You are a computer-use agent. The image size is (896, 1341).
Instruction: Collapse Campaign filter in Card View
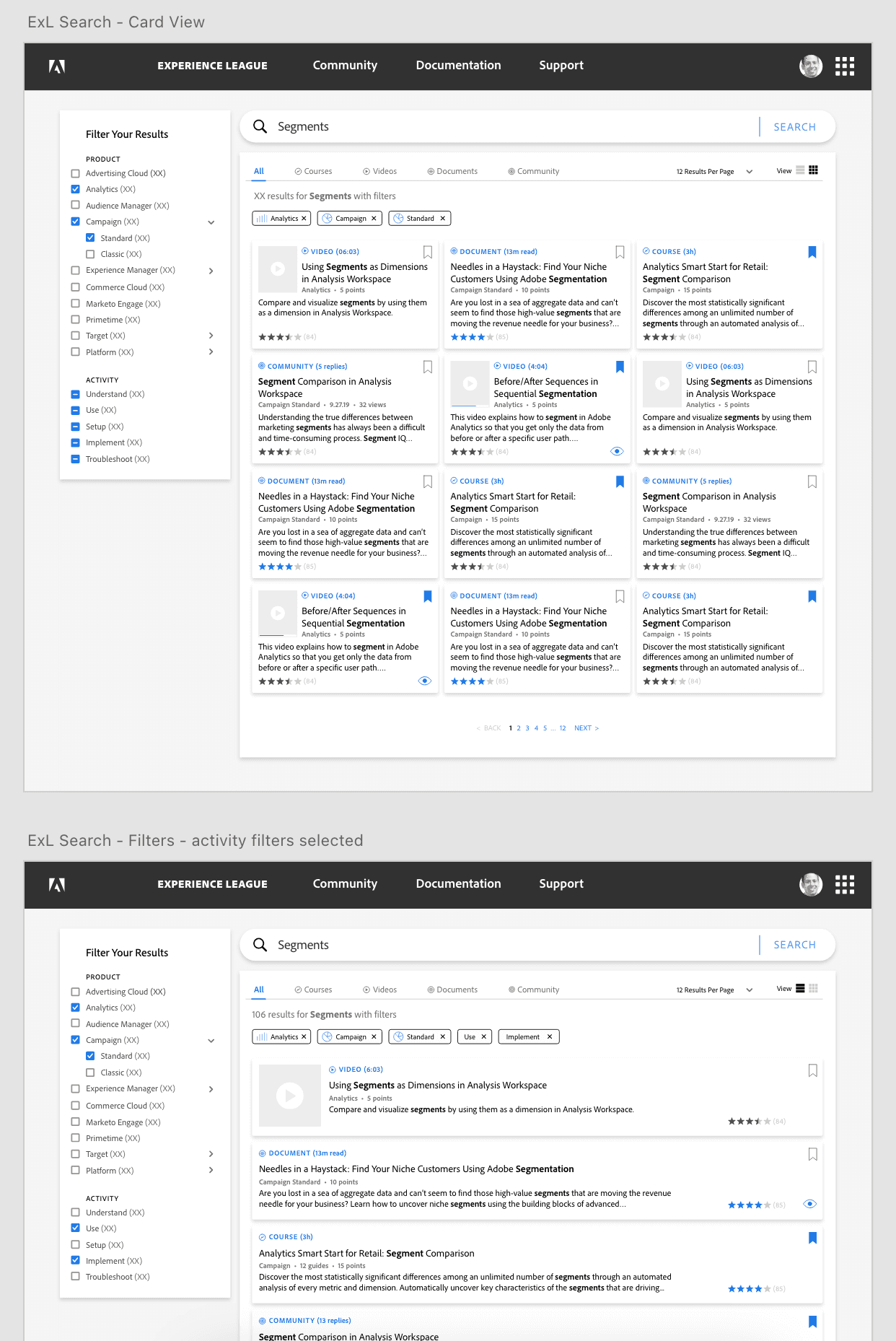click(x=211, y=222)
